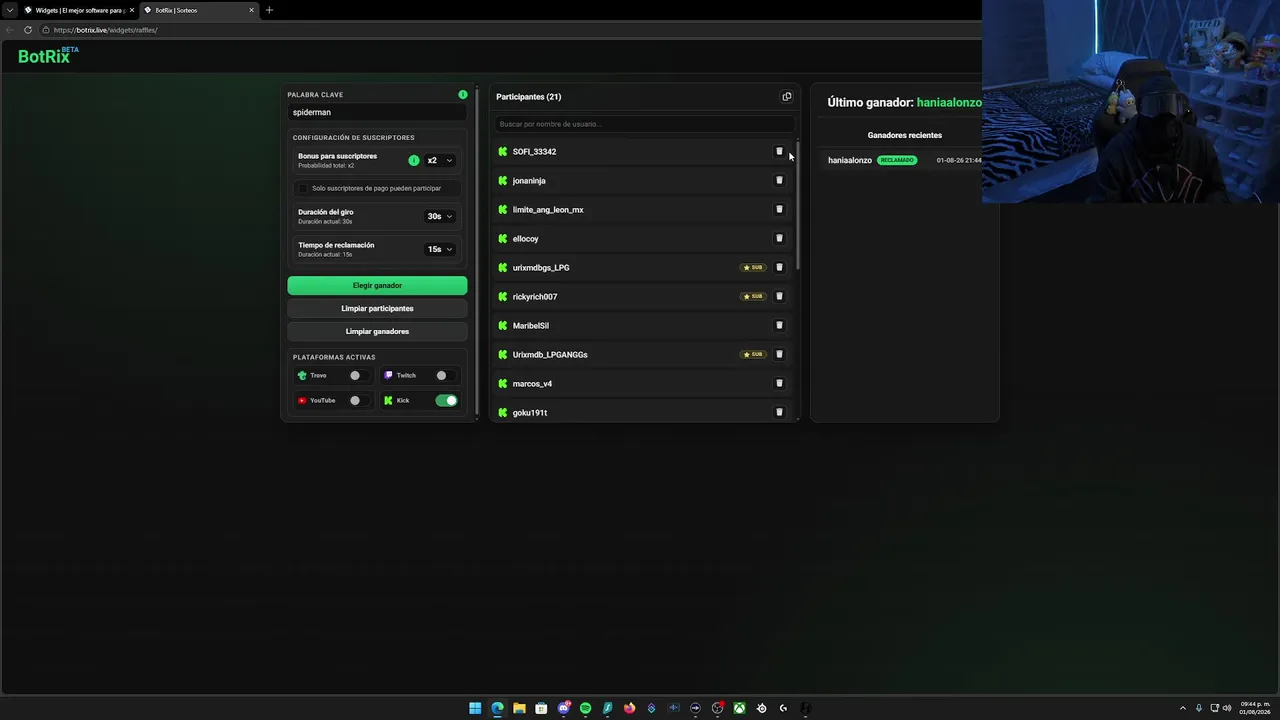Open the taskbar clock and date

click(x=1255, y=708)
